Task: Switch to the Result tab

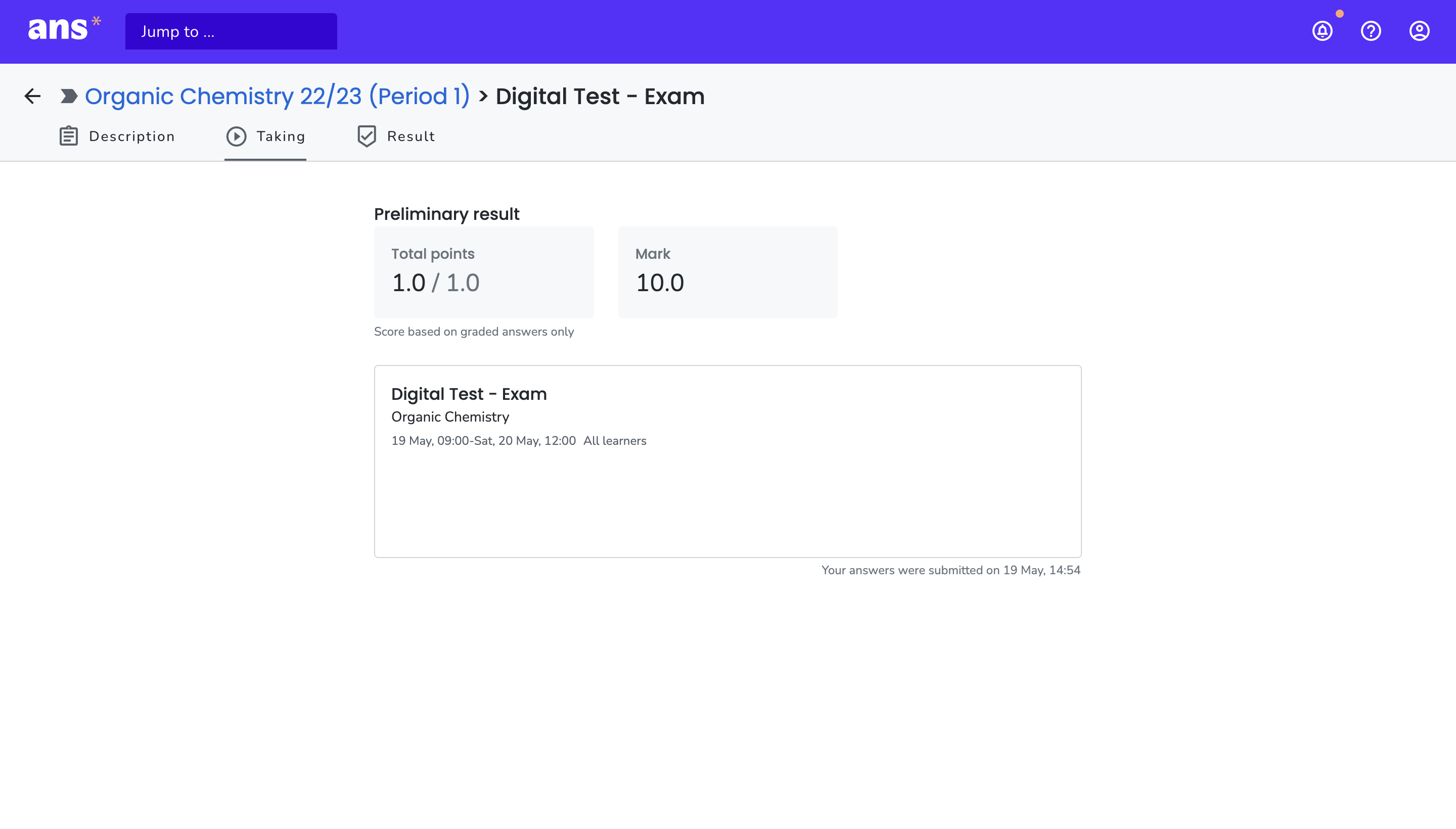Action: coord(396,136)
